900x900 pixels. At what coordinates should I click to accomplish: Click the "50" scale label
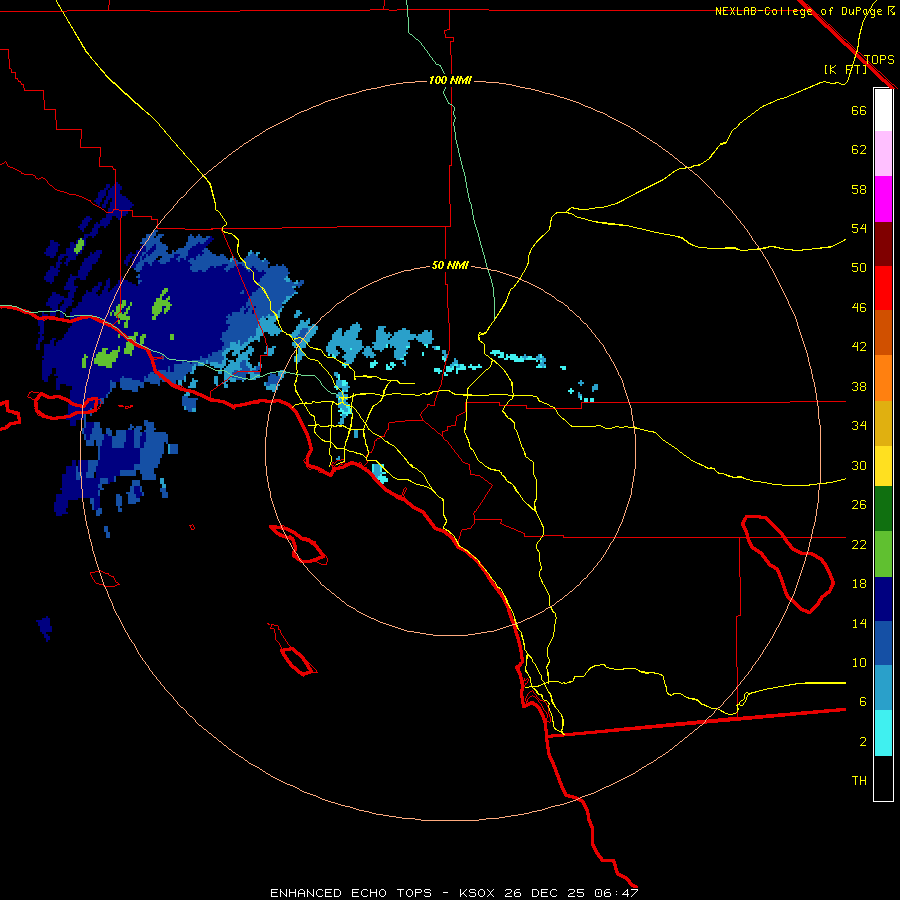coord(859,268)
